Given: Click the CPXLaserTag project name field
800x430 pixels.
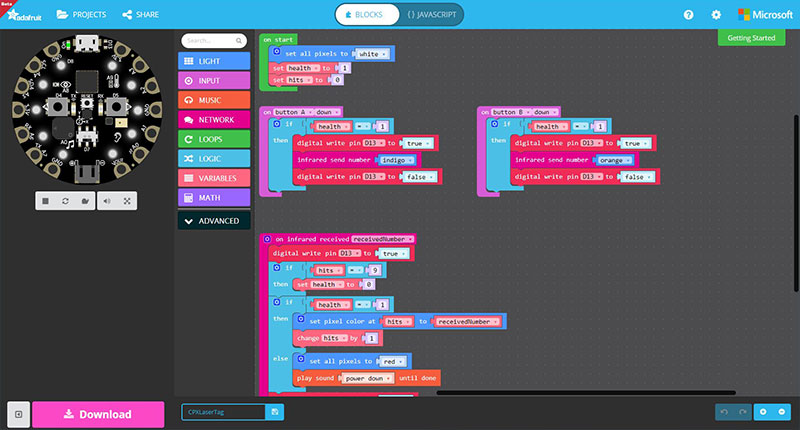Looking at the screenshot, I should 223,412.
